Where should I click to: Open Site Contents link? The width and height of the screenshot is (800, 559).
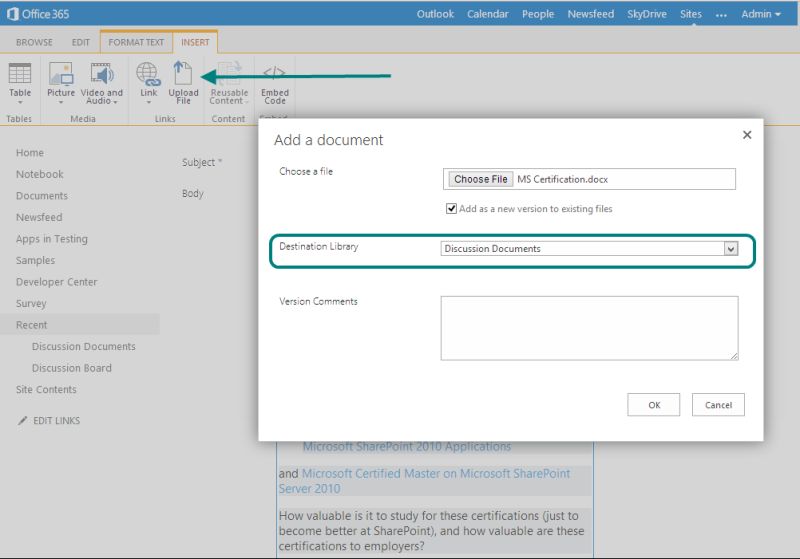click(46, 389)
